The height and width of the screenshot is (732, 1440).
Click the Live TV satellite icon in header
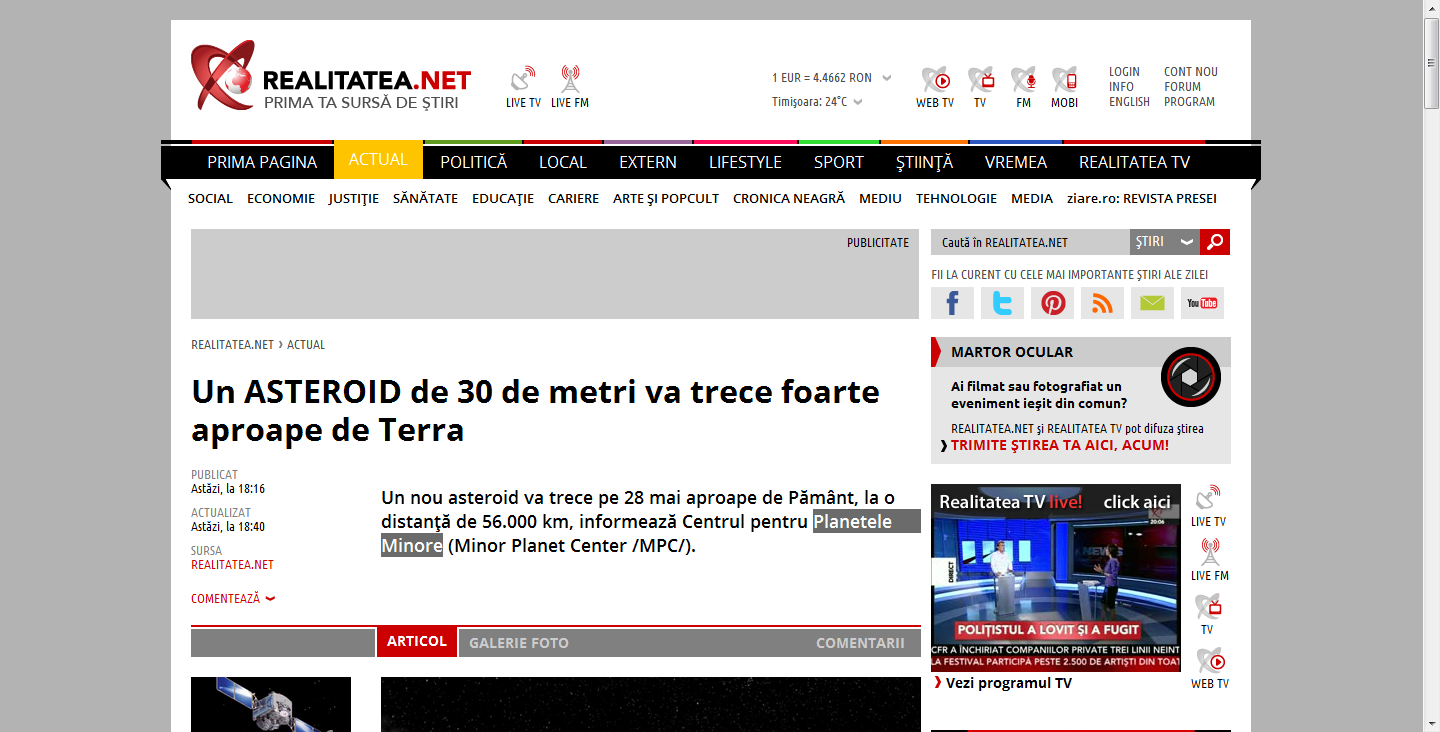[x=523, y=80]
